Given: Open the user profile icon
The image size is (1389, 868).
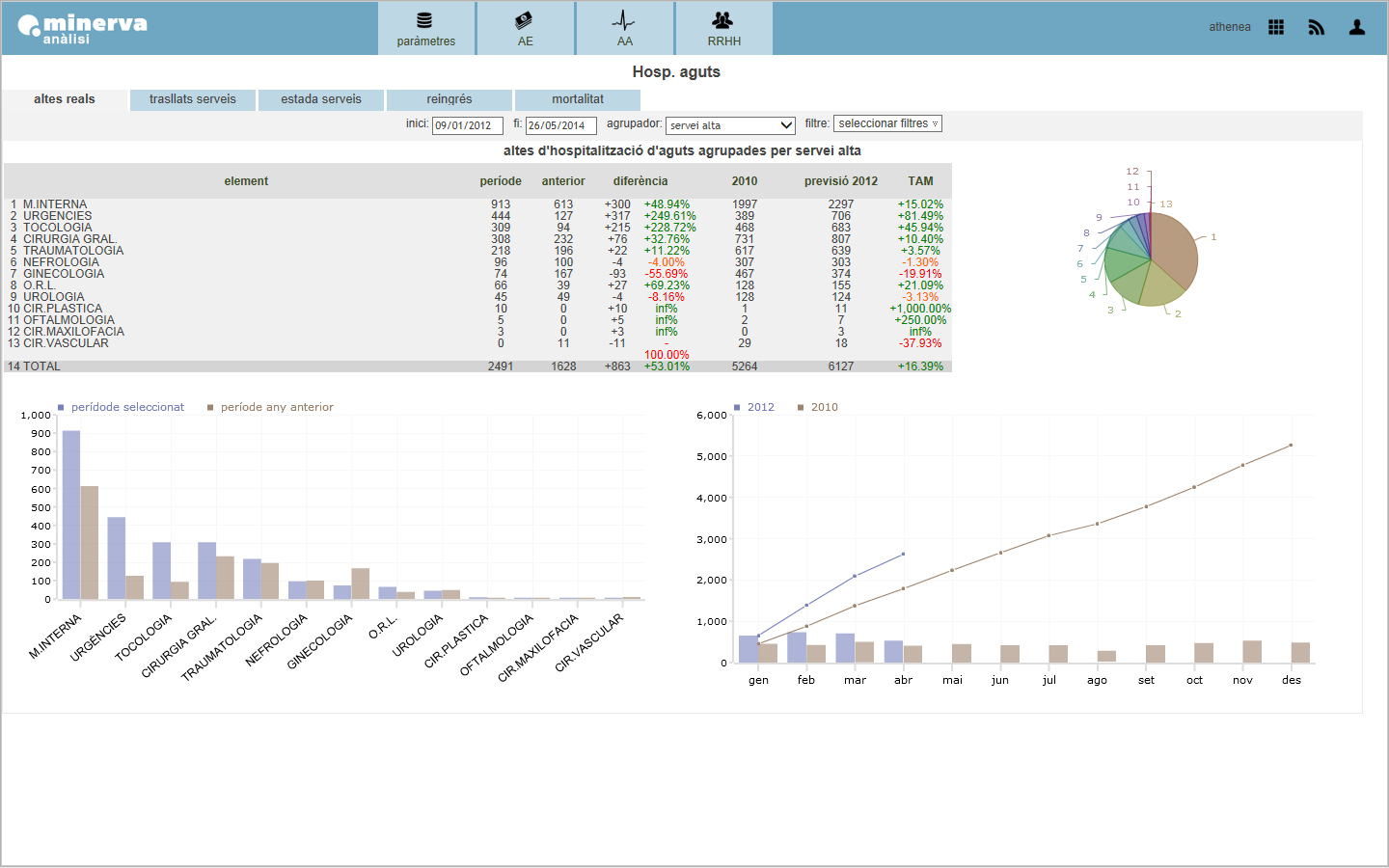Looking at the screenshot, I should point(1357,27).
